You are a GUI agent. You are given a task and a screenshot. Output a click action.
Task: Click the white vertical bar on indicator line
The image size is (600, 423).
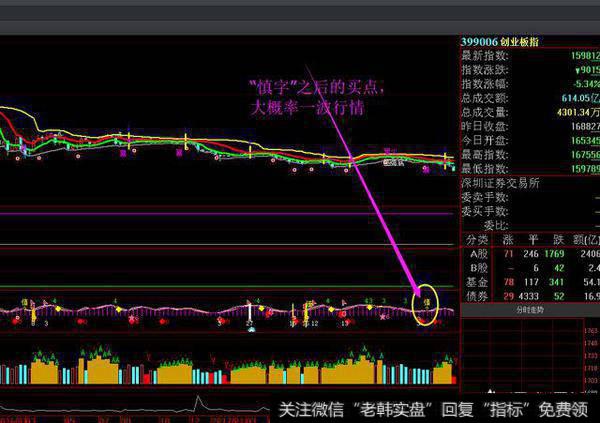[249, 310]
